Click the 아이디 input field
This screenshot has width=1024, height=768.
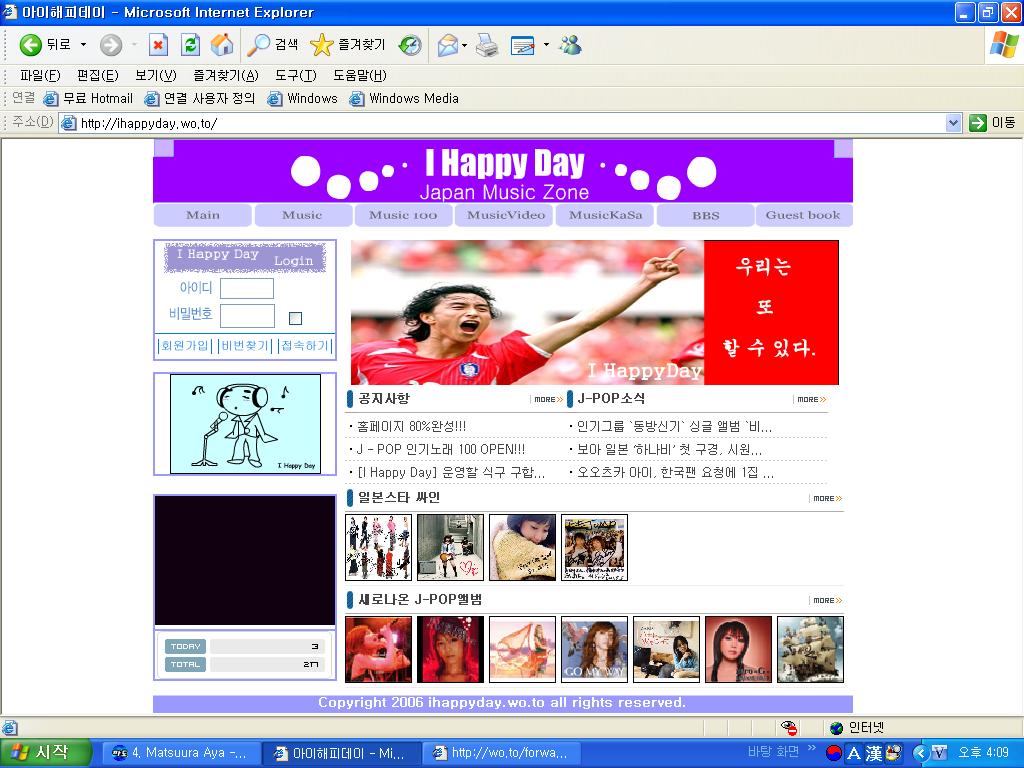click(246, 288)
